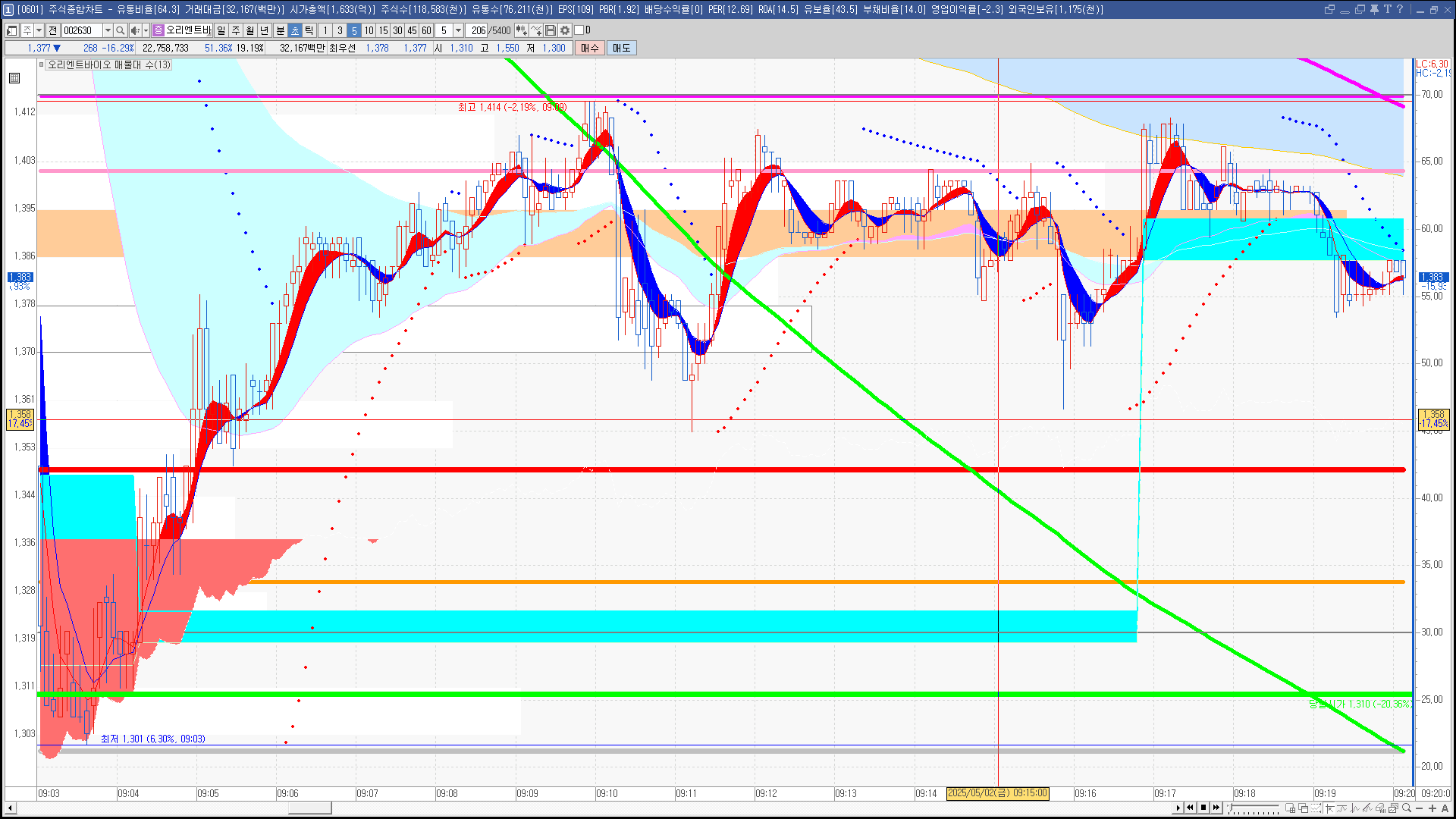Select the 10 interval tab

pyautogui.click(x=369, y=30)
